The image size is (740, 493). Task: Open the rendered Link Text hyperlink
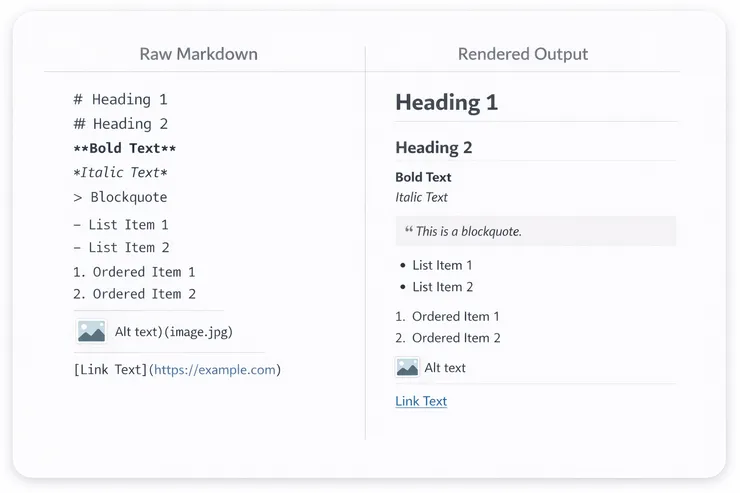(421, 401)
